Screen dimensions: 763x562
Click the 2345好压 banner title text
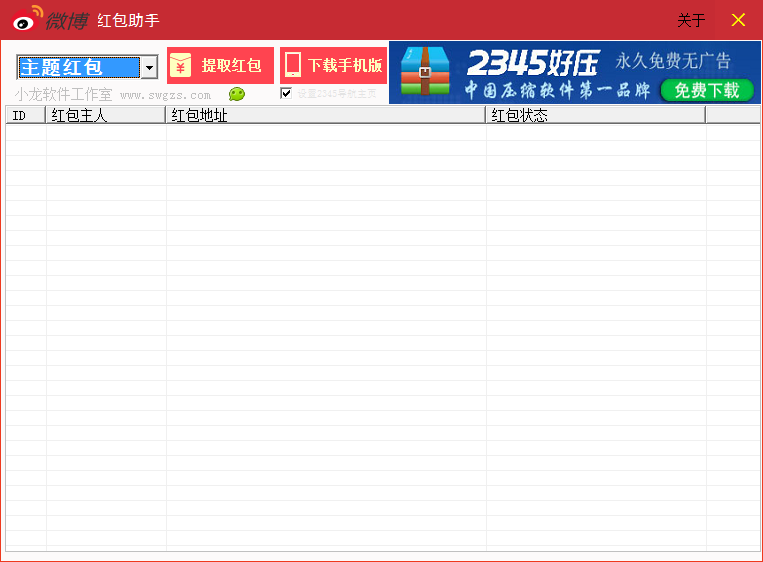tap(532, 63)
